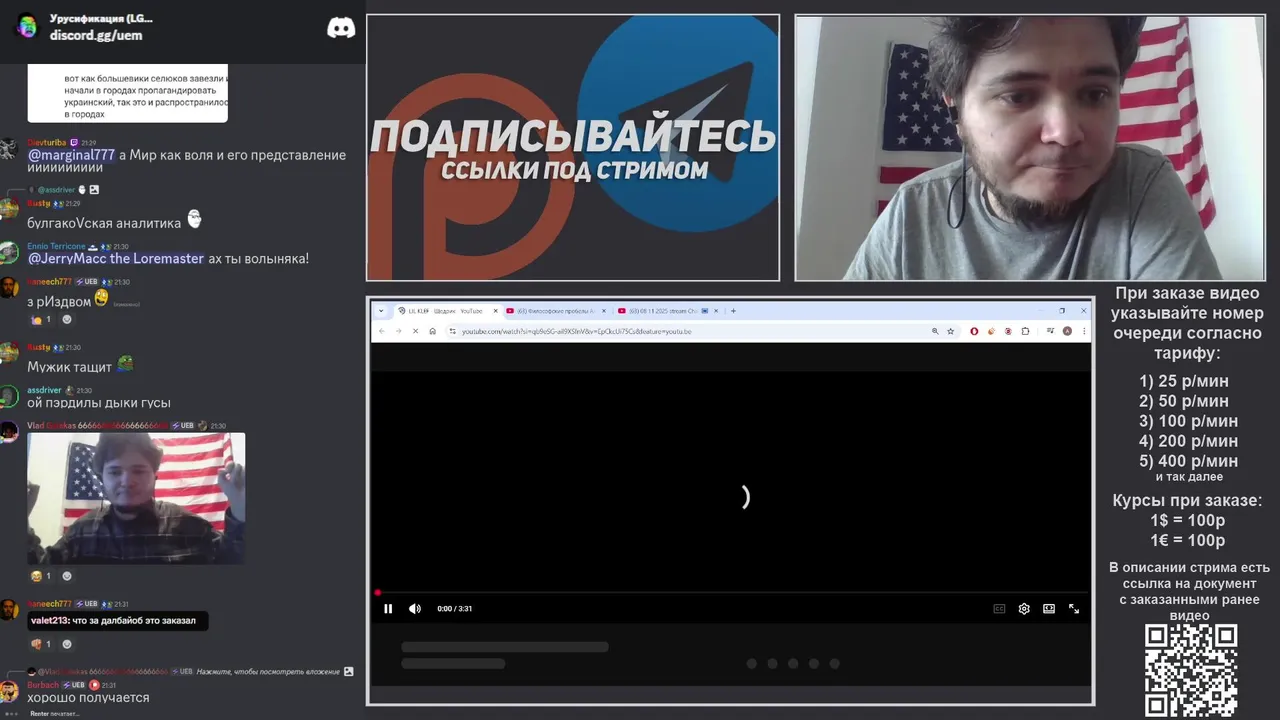Add reaction under the flag image
Image resolution: width=1280 pixels, height=720 pixels.
tap(67, 576)
